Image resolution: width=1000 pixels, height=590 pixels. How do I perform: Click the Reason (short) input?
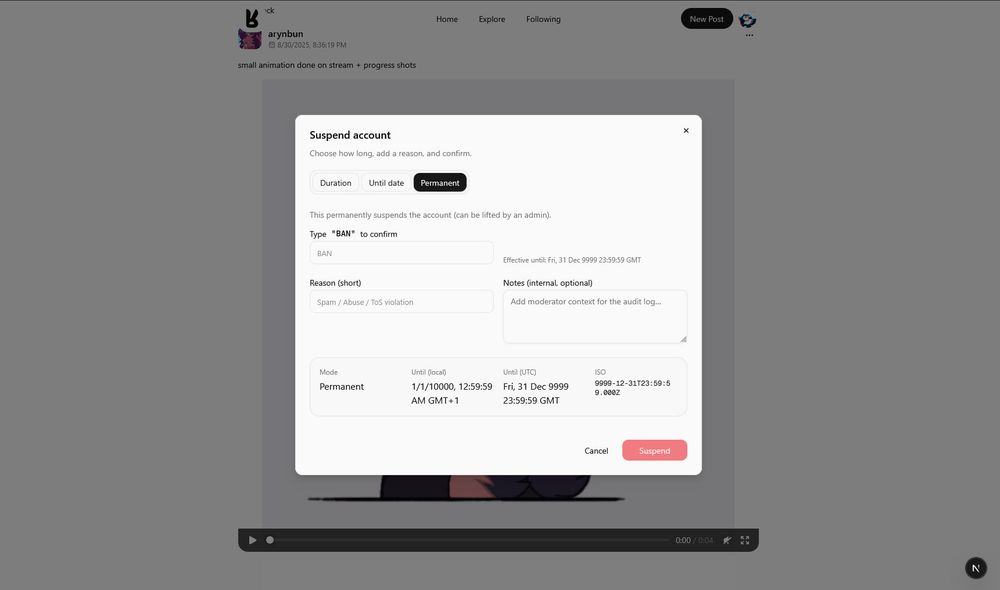click(401, 302)
